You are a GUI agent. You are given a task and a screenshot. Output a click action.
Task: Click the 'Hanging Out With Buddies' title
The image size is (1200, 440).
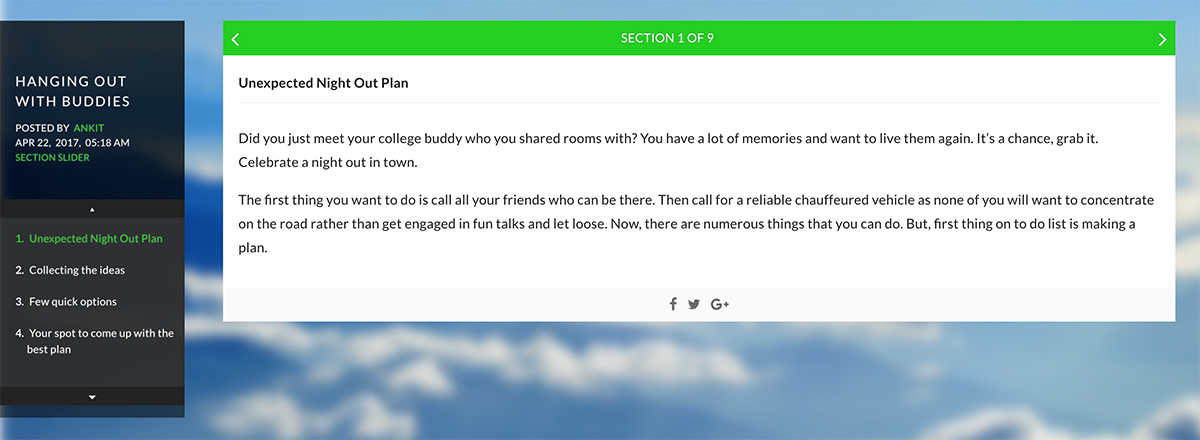click(x=73, y=91)
